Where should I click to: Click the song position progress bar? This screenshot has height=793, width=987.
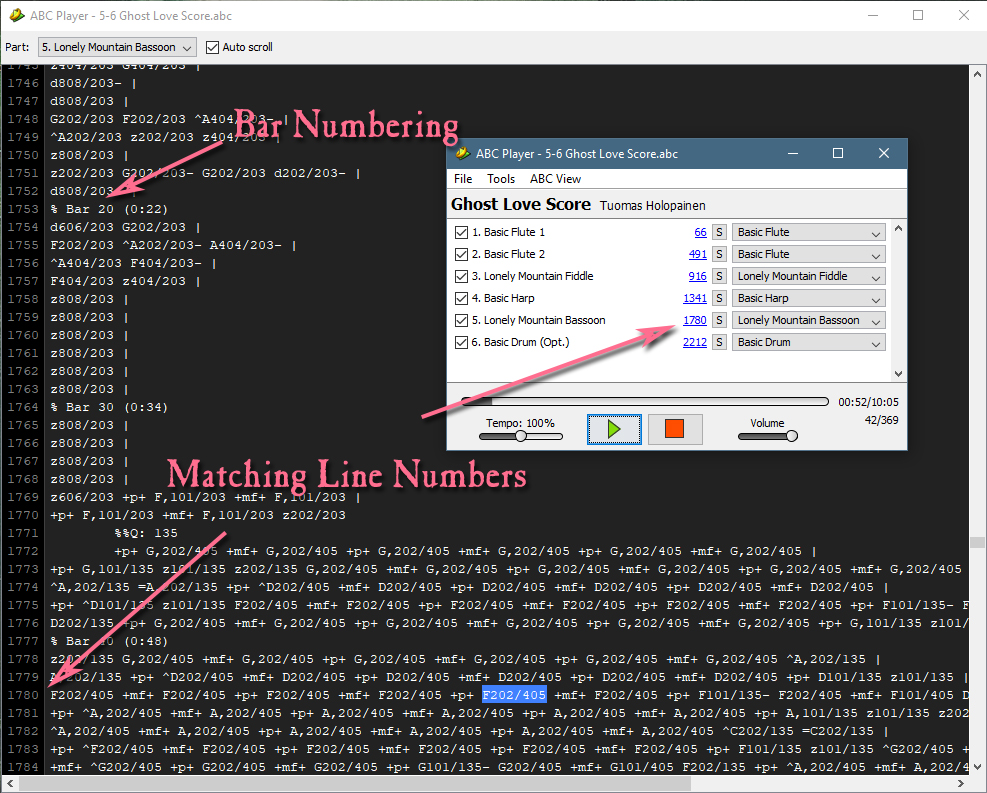tap(645, 402)
